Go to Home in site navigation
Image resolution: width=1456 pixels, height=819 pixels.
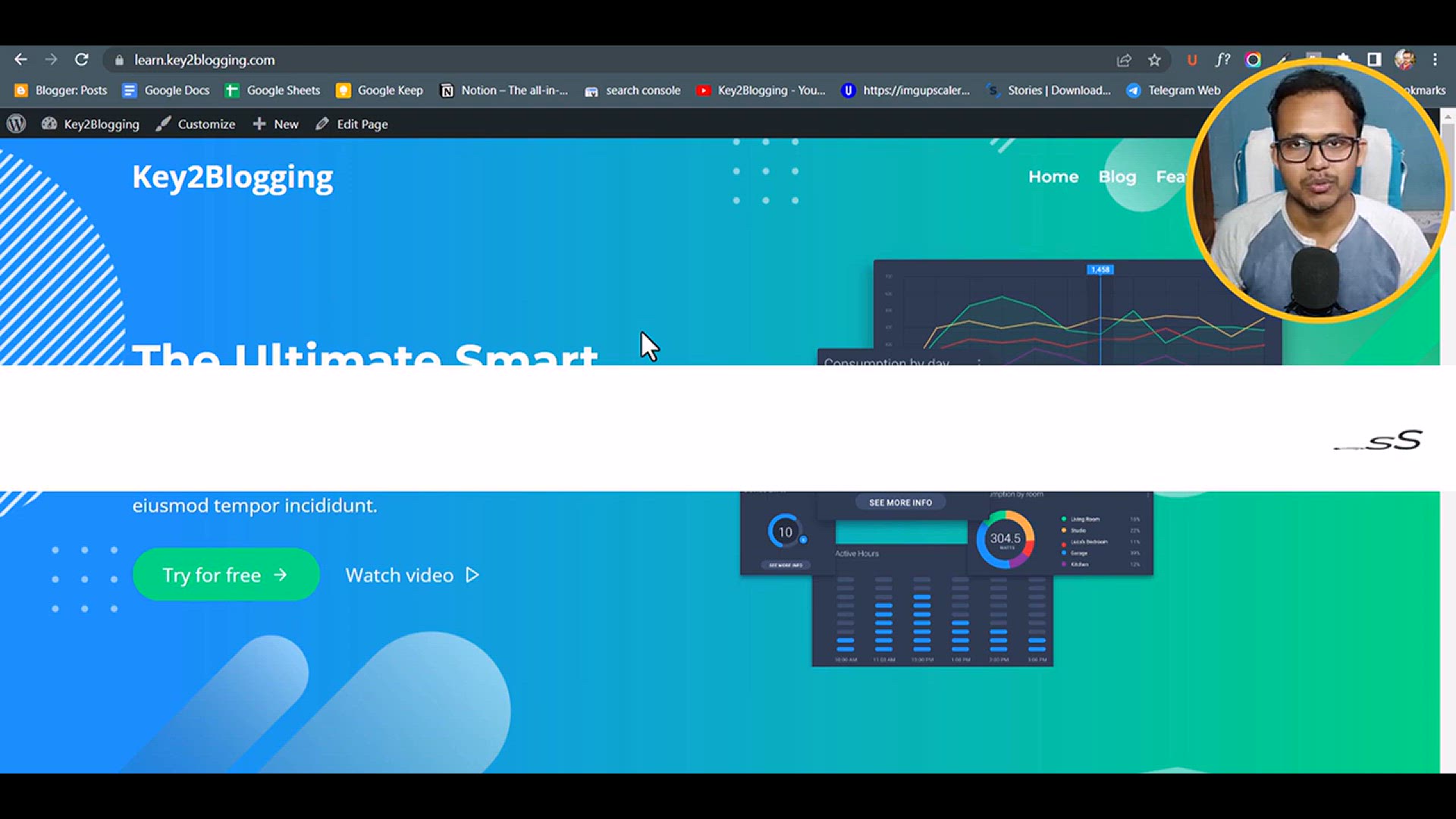tap(1053, 177)
